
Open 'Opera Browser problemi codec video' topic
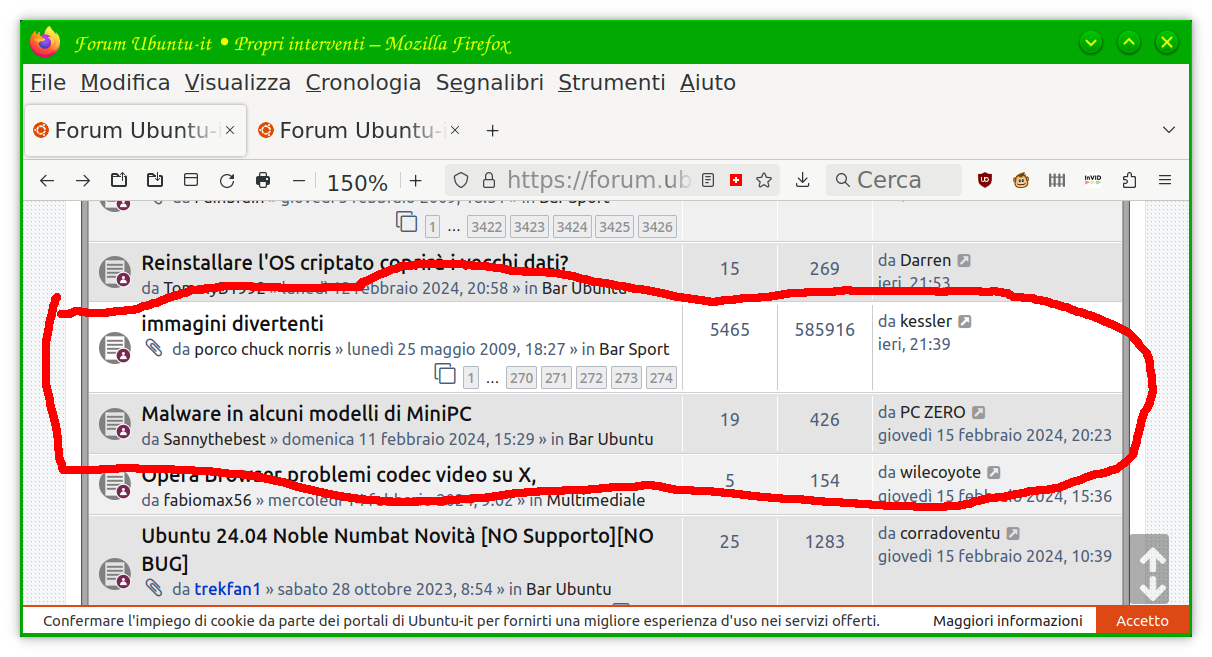click(x=339, y=474)
